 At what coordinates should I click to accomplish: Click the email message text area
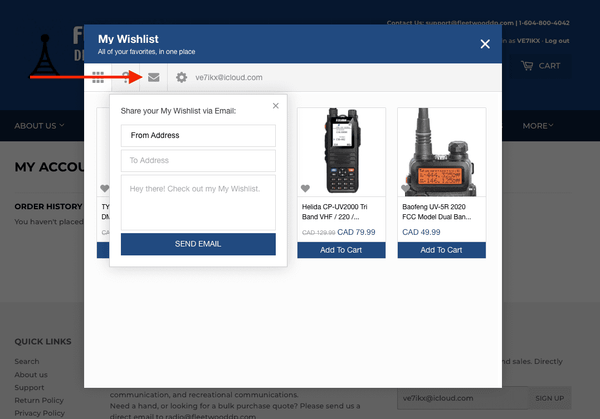coord(198,202)
